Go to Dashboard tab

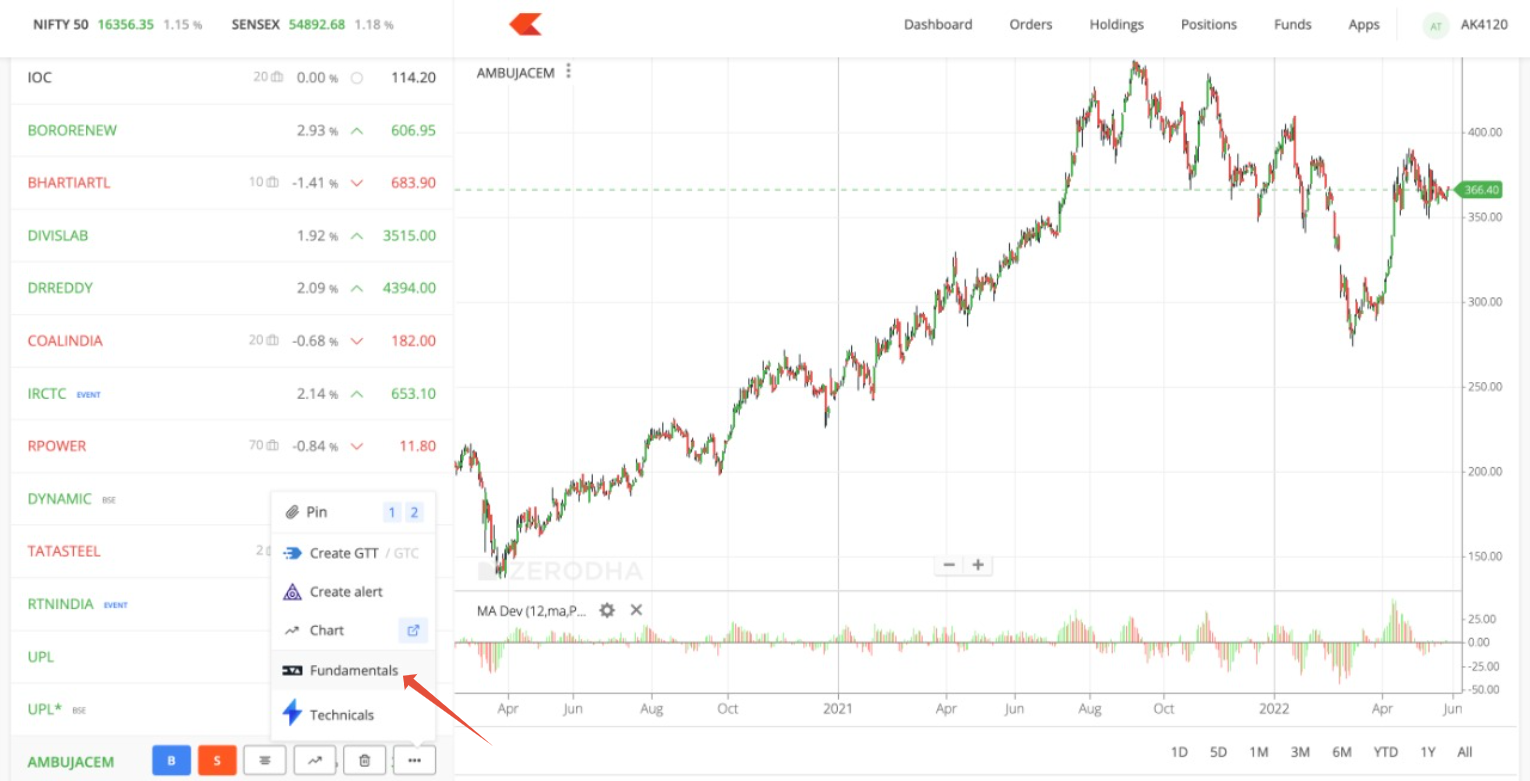(x=938, y=25)
